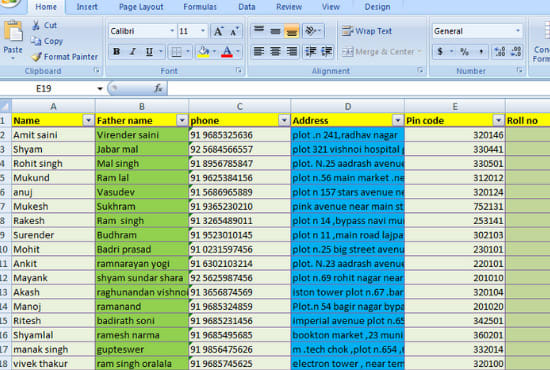Apply cell borders icon
Viewport: 550px width, 370px height.
(176, 52)
